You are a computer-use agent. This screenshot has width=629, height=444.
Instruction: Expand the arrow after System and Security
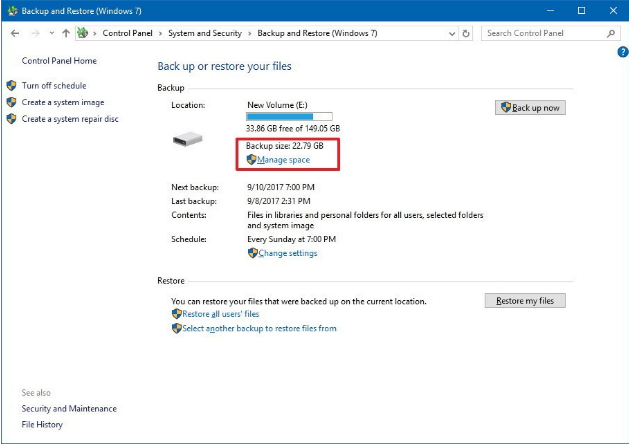tap(250, 33)
